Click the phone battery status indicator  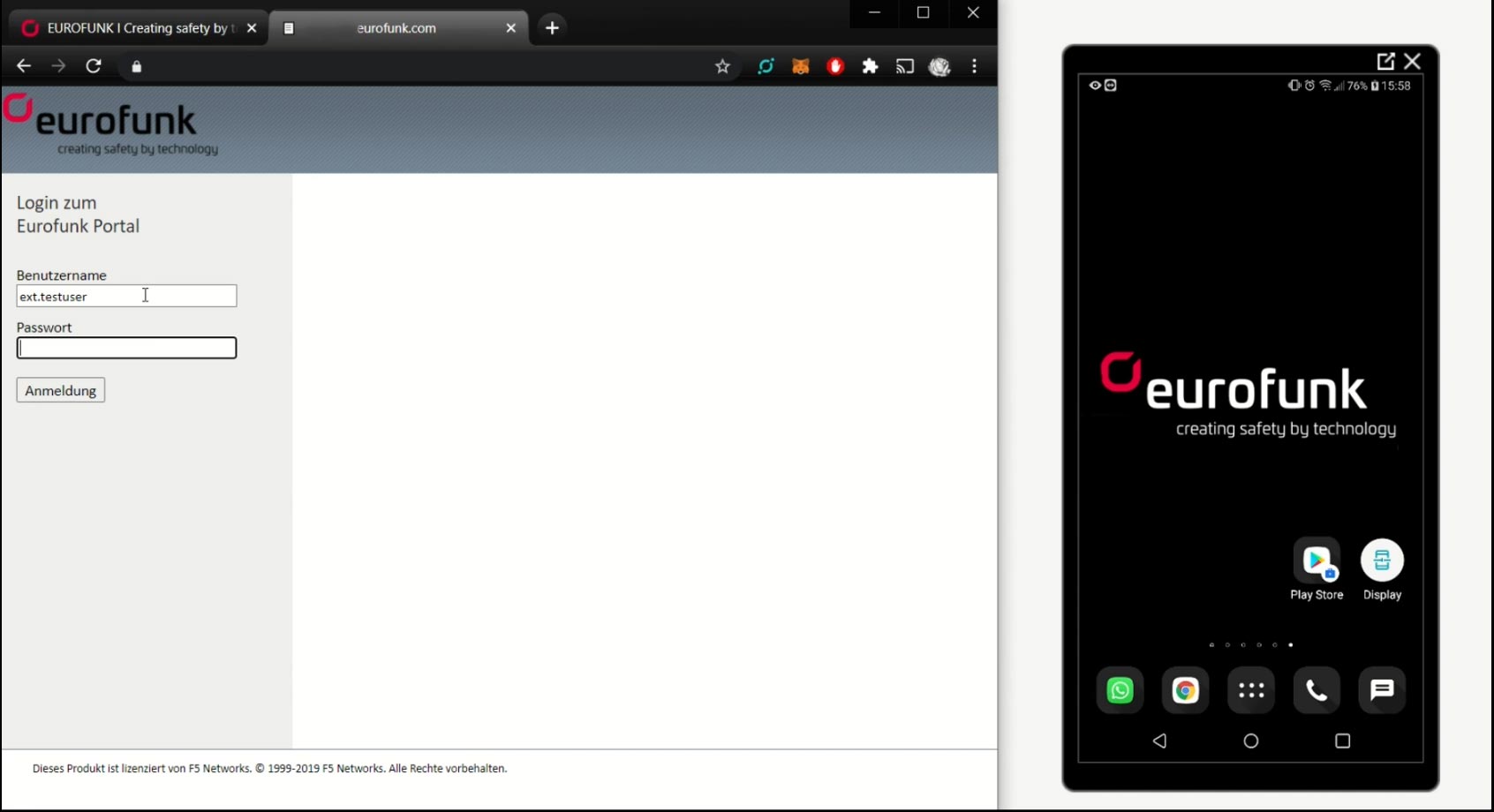click(x=1375, y=86)
